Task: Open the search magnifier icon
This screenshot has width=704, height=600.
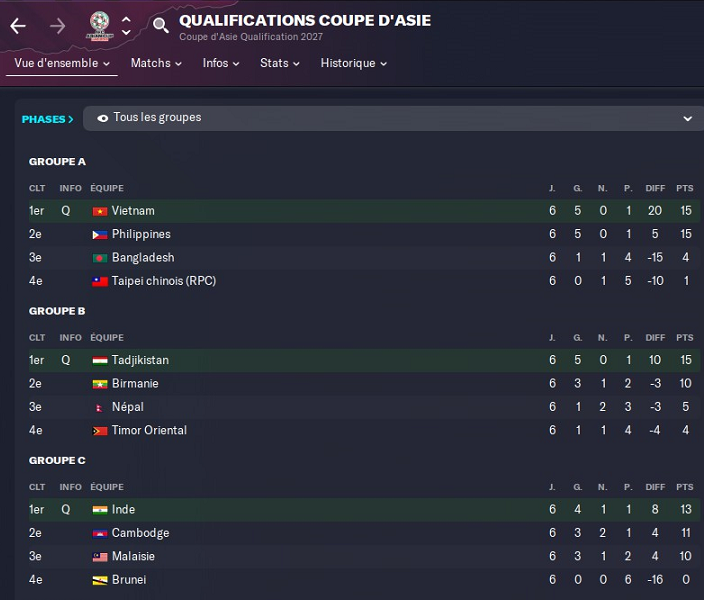Action: (x=160, y=25)
